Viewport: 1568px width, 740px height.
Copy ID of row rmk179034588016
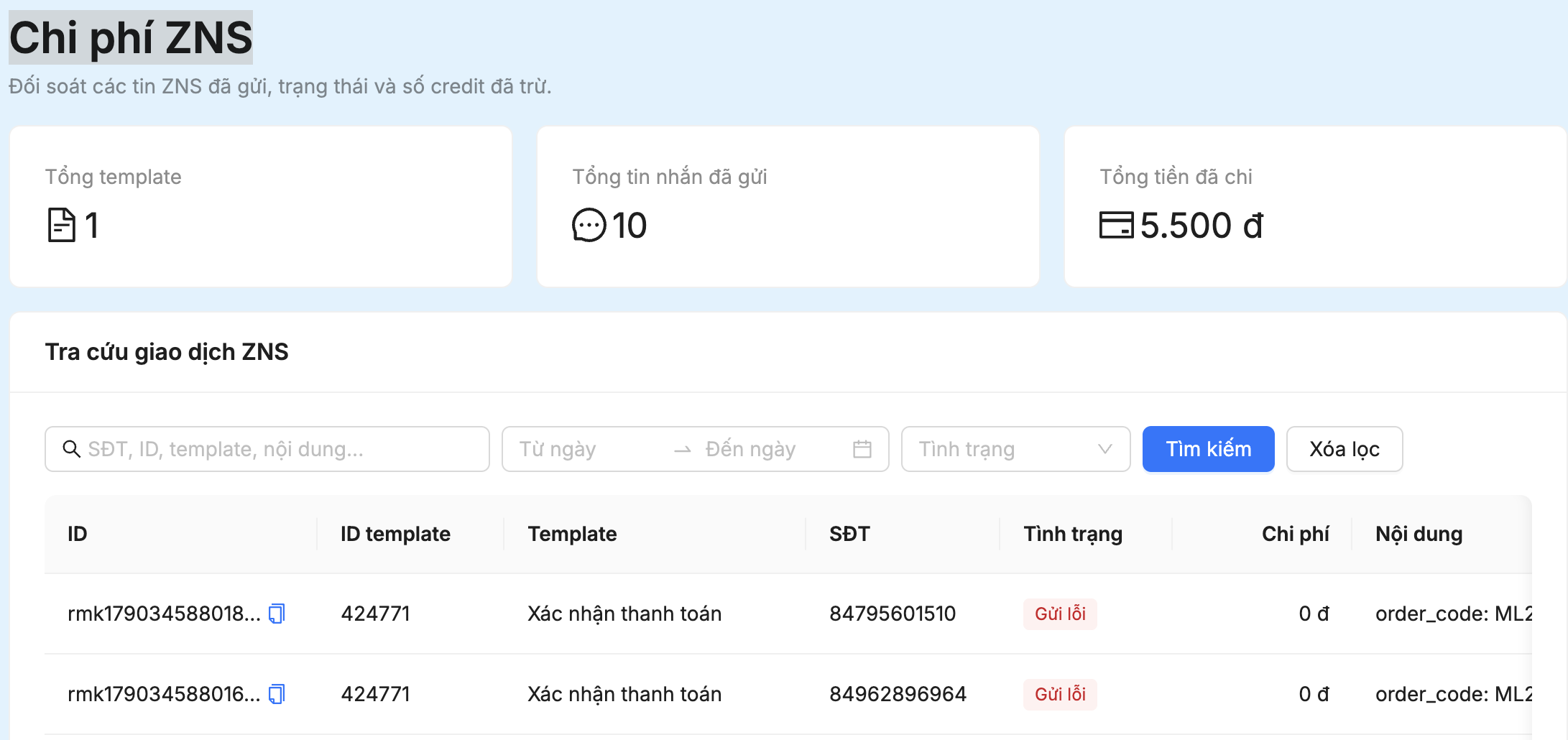[x=277, y=694]
